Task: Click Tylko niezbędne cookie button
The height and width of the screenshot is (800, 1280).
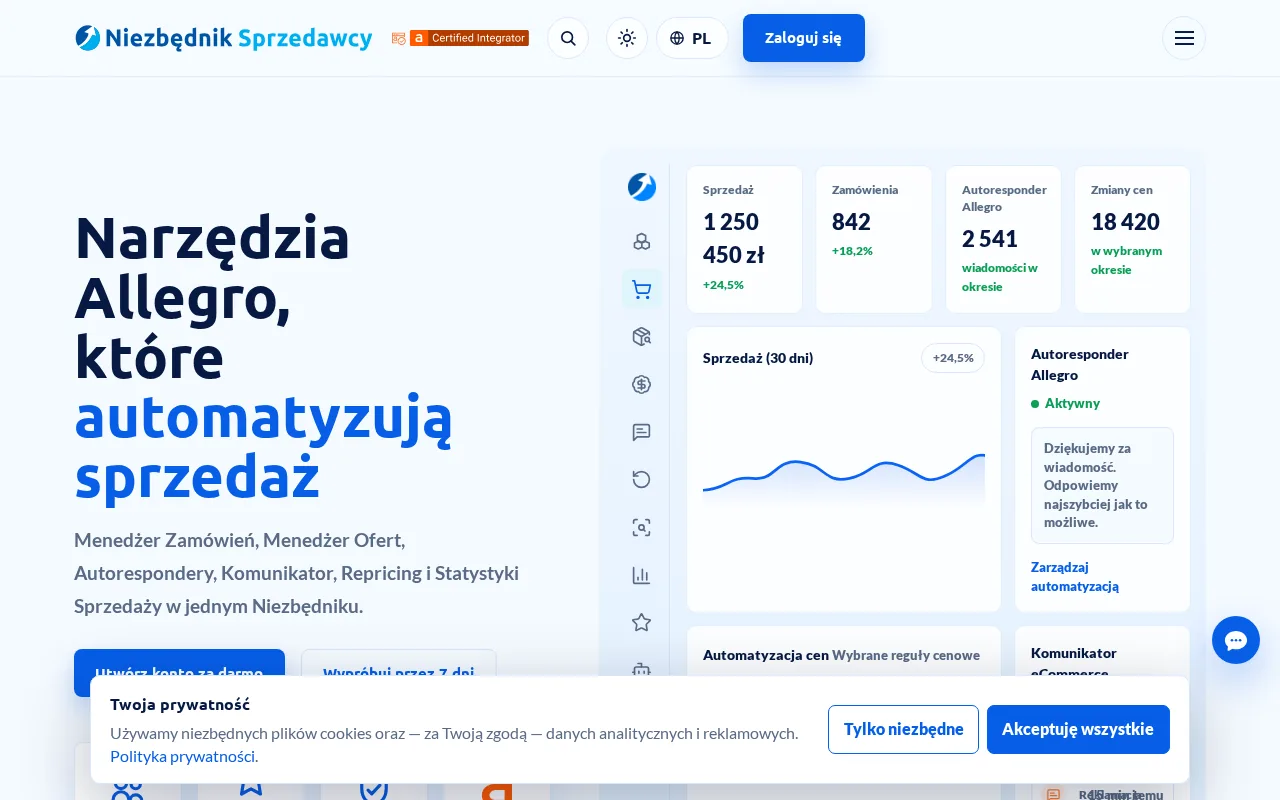Action: (904, 729)
